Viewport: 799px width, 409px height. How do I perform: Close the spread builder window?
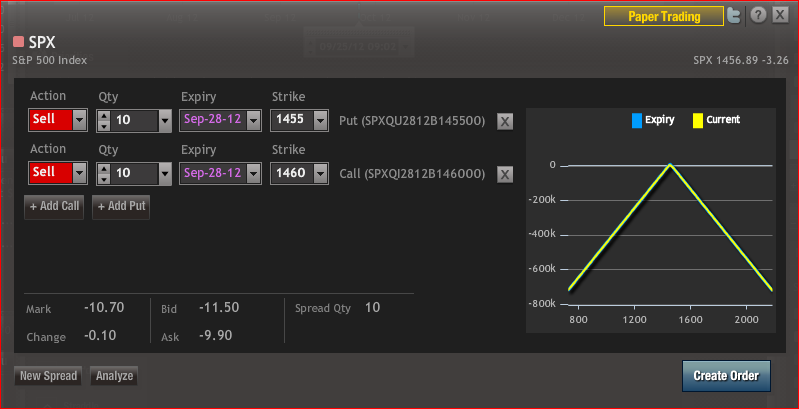click(x=781, y=16)
